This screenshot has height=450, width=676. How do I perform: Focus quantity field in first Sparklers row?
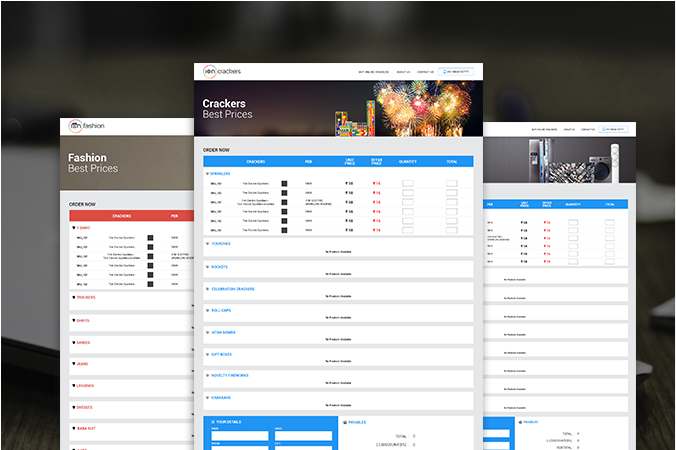408,184
